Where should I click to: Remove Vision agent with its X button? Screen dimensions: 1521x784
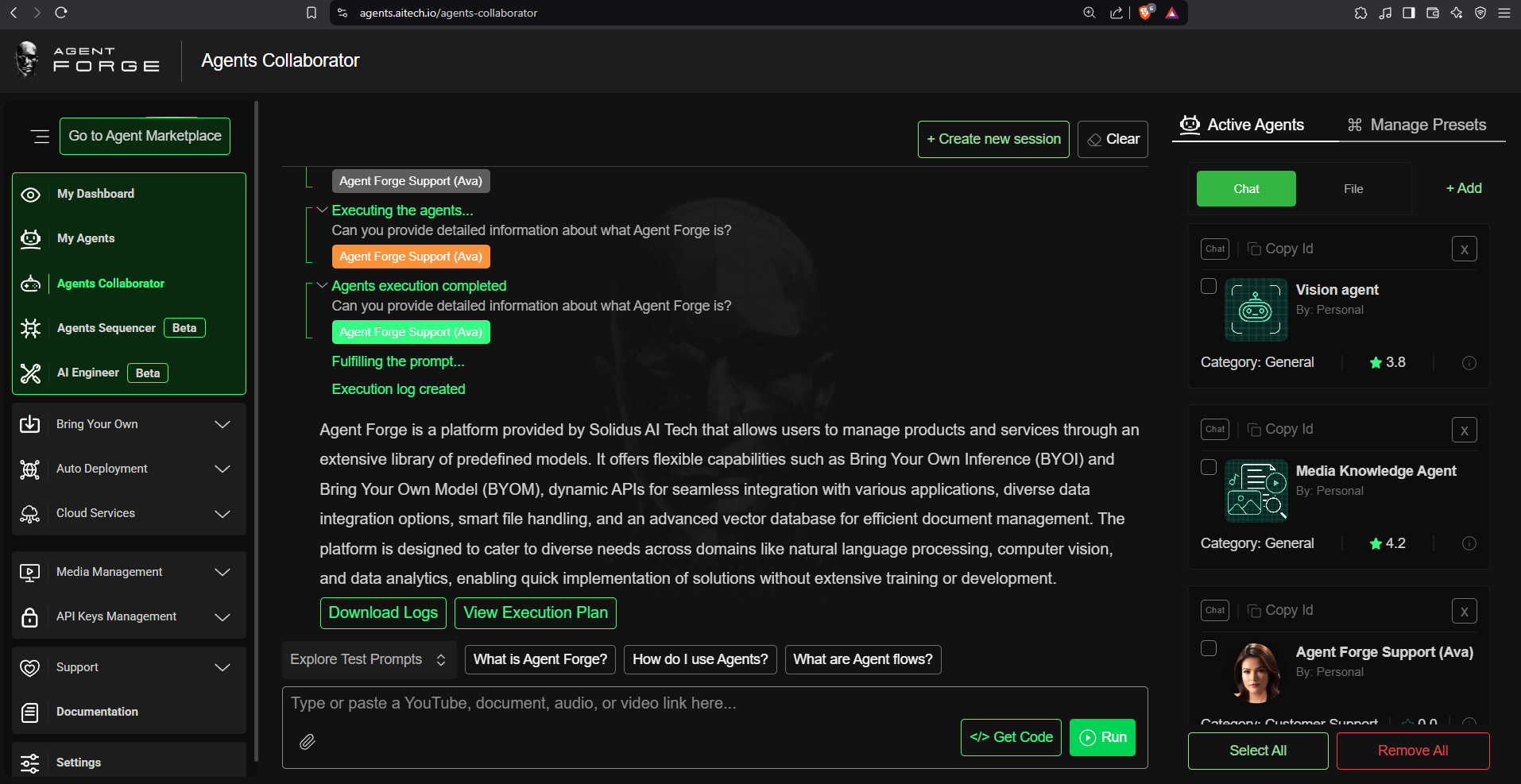(1465, 249)
